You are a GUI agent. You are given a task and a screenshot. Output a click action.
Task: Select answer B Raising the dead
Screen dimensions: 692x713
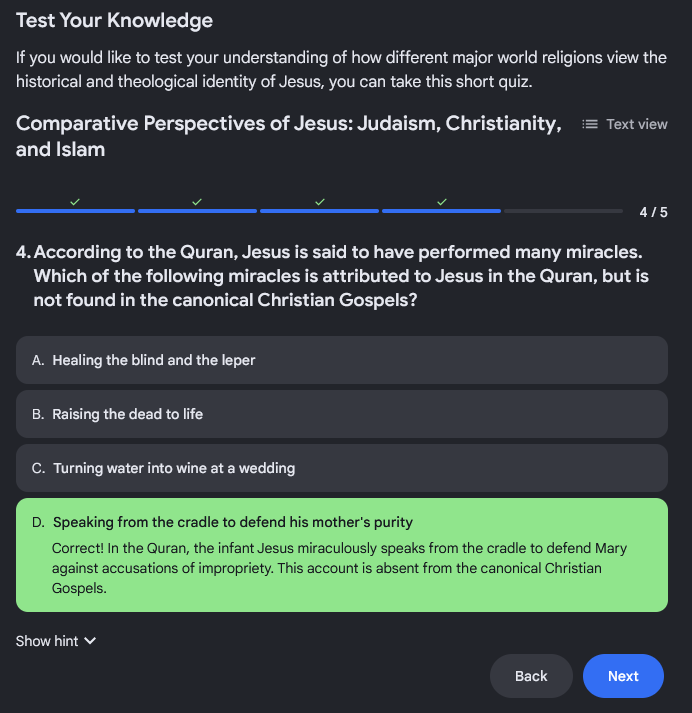coord(342,414)
